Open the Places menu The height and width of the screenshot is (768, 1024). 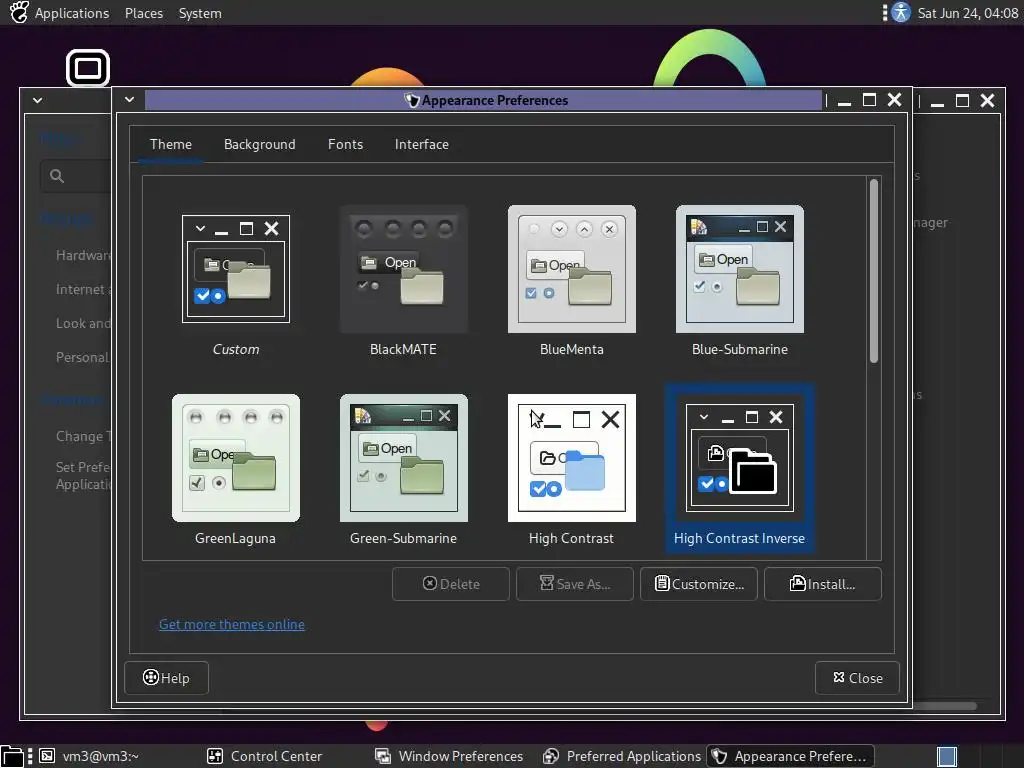[x=144, y=13]
